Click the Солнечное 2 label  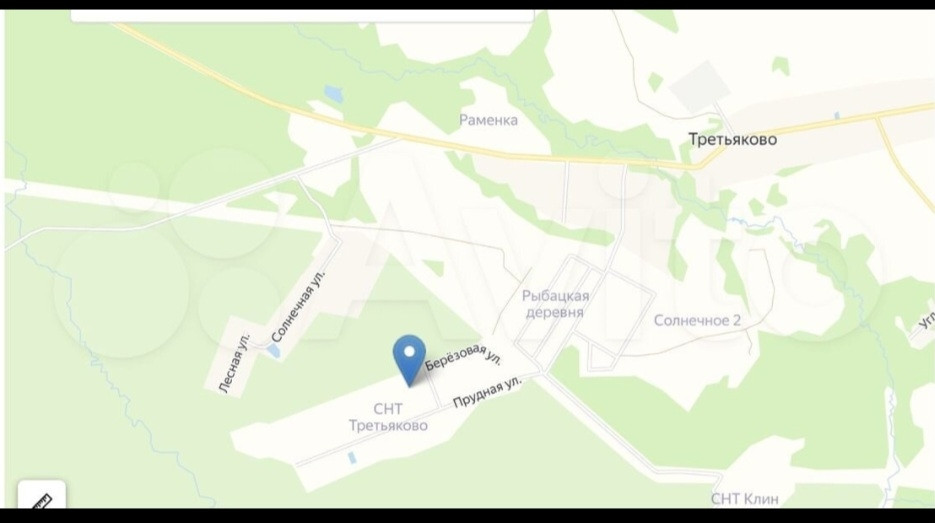[697, 320]
